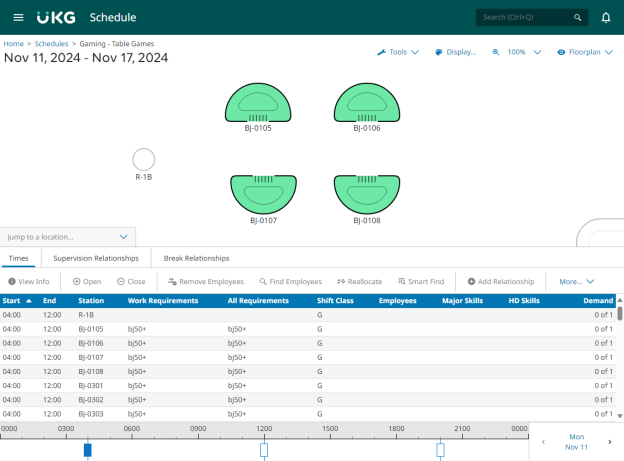The image size is (624, 461).
Task: Click the UKG logo
Action: tap(56, 18)
